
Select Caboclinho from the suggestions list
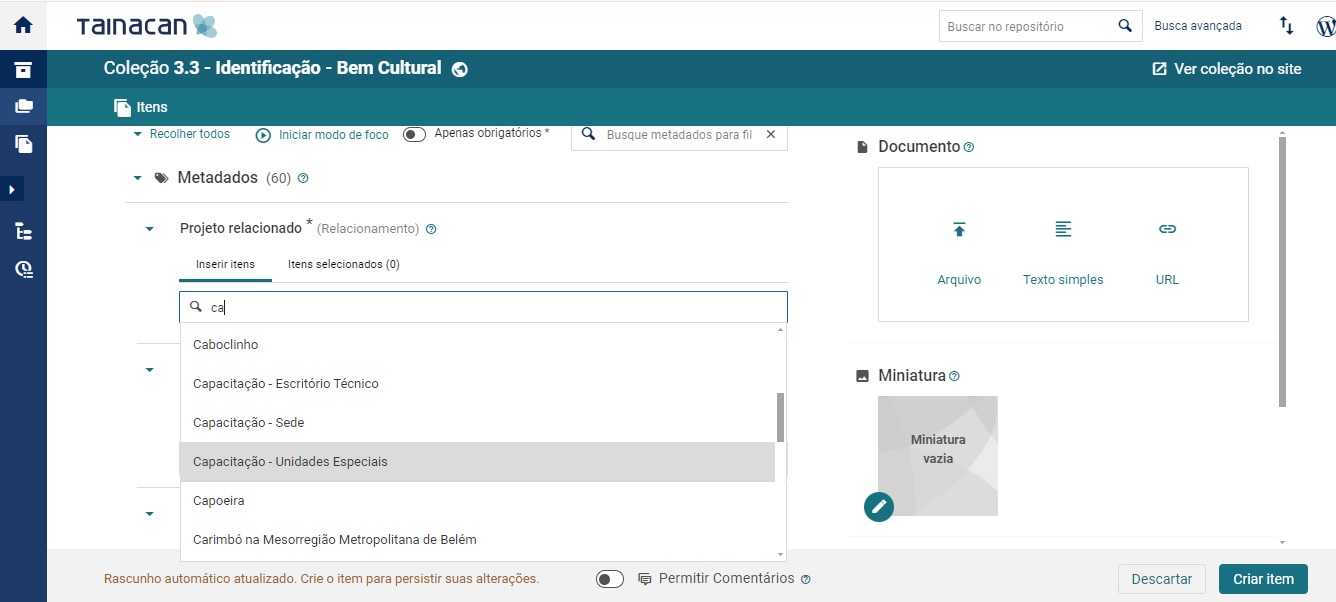tap(478, 345)
